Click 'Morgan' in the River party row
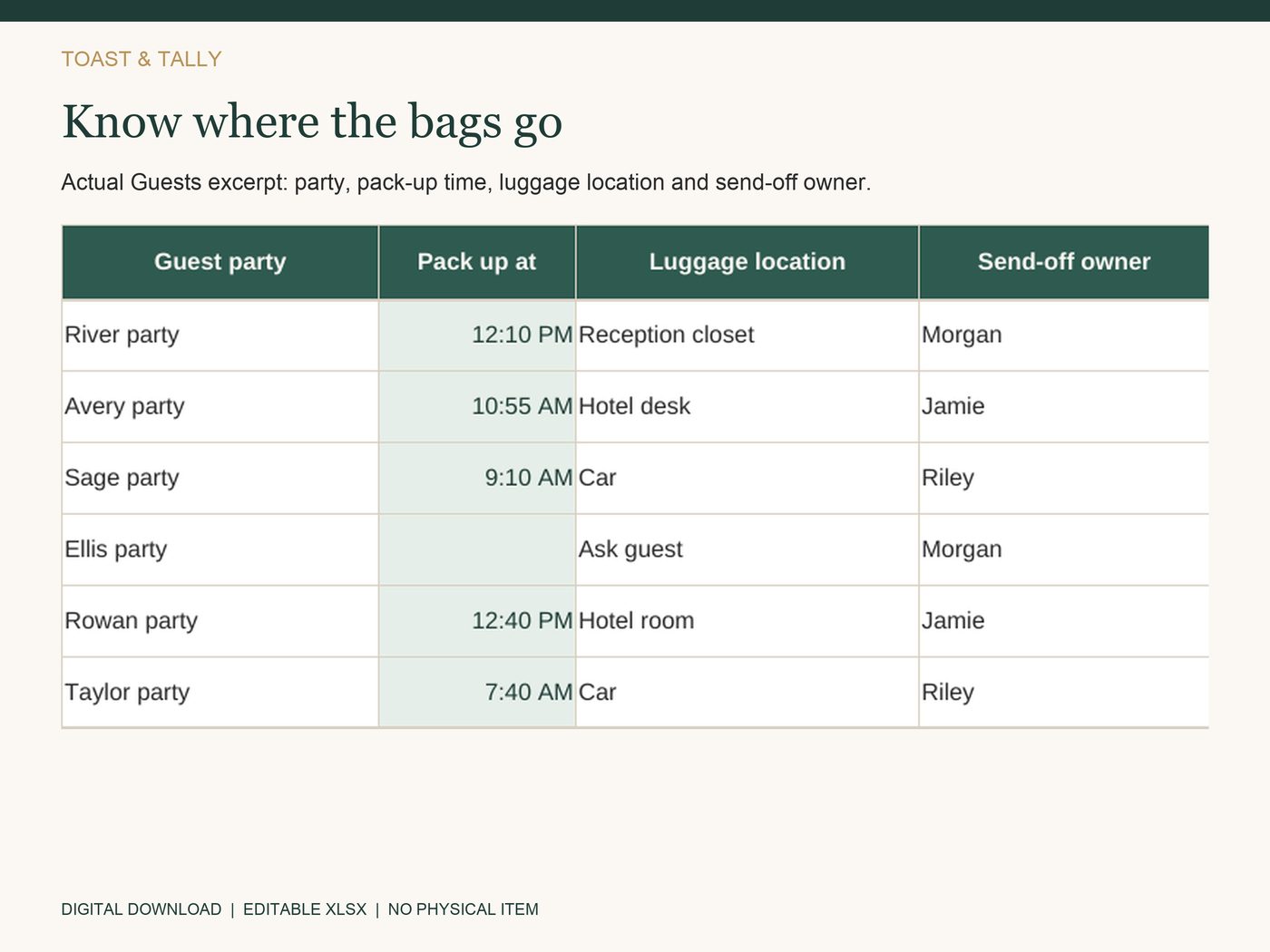The height and width of the screenshot is (952, 1270). 1064,335
